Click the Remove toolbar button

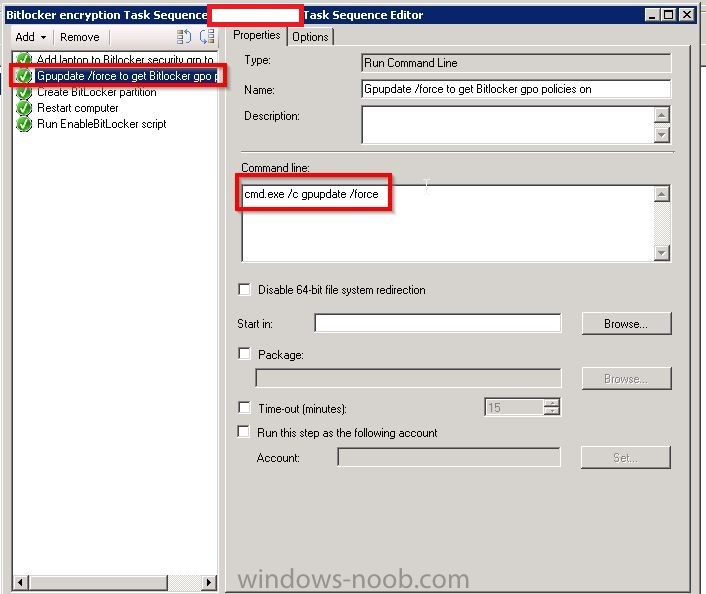(80, 37)
